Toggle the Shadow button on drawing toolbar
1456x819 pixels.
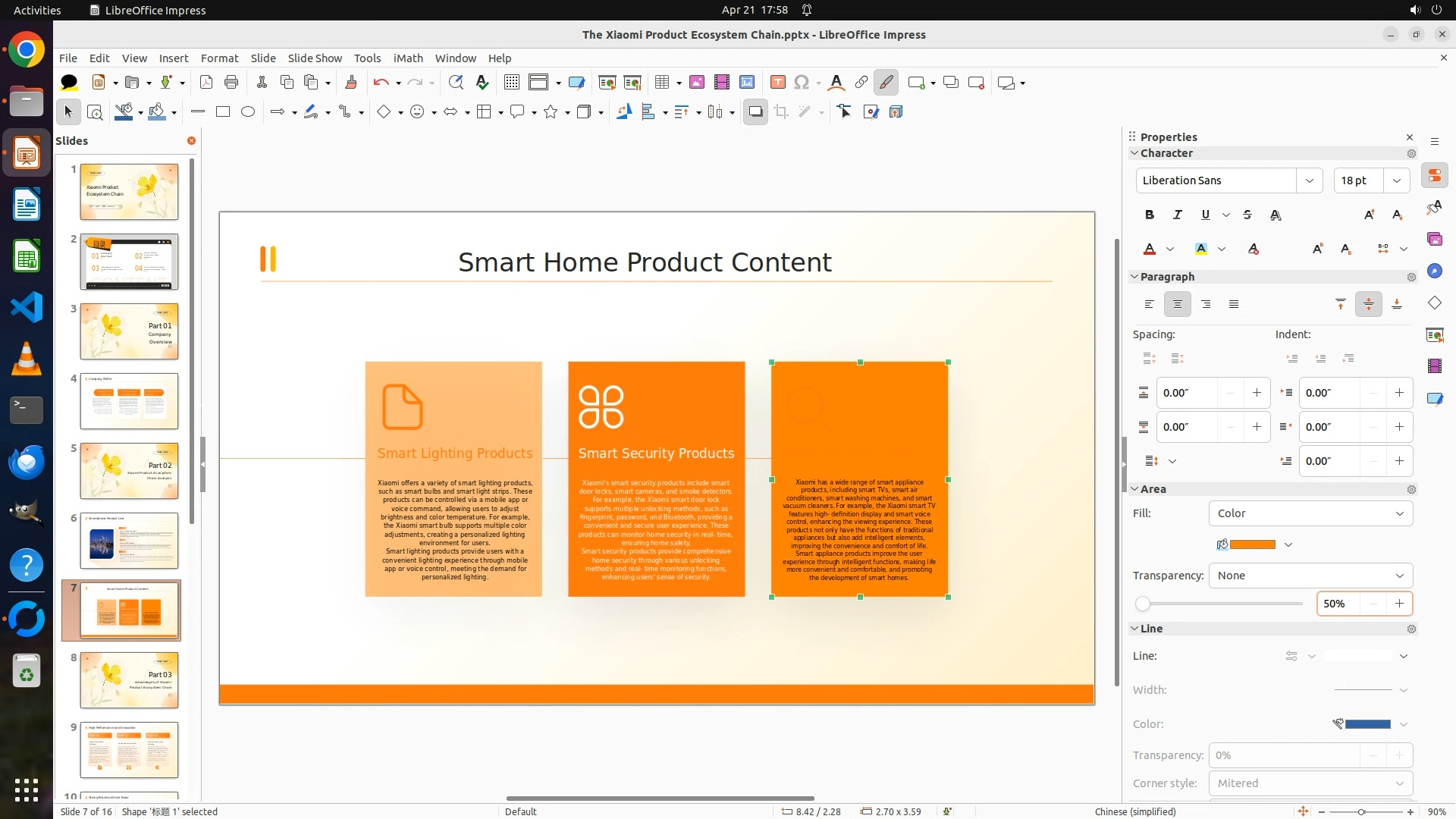pyautogui.click(x=755, y=112)
